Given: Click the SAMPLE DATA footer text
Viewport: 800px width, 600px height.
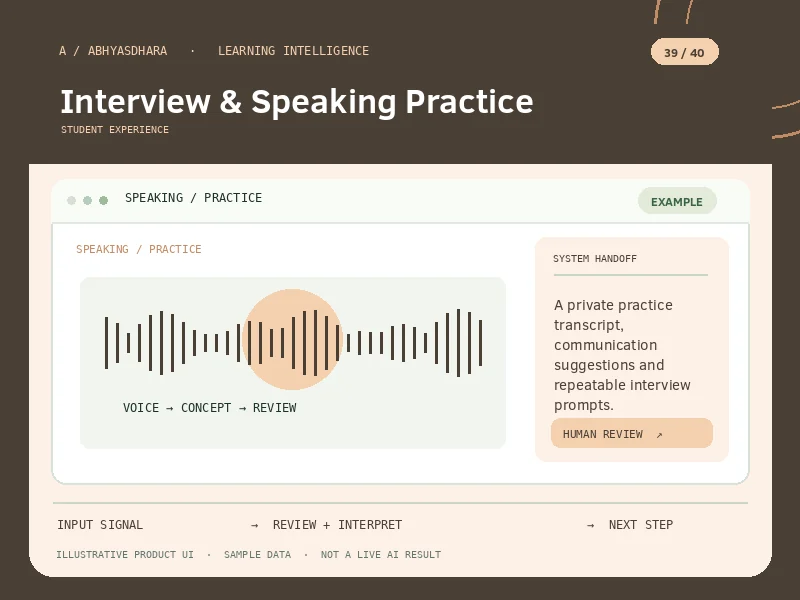Looking at the screenshot, I should click(x=258, y=554).
